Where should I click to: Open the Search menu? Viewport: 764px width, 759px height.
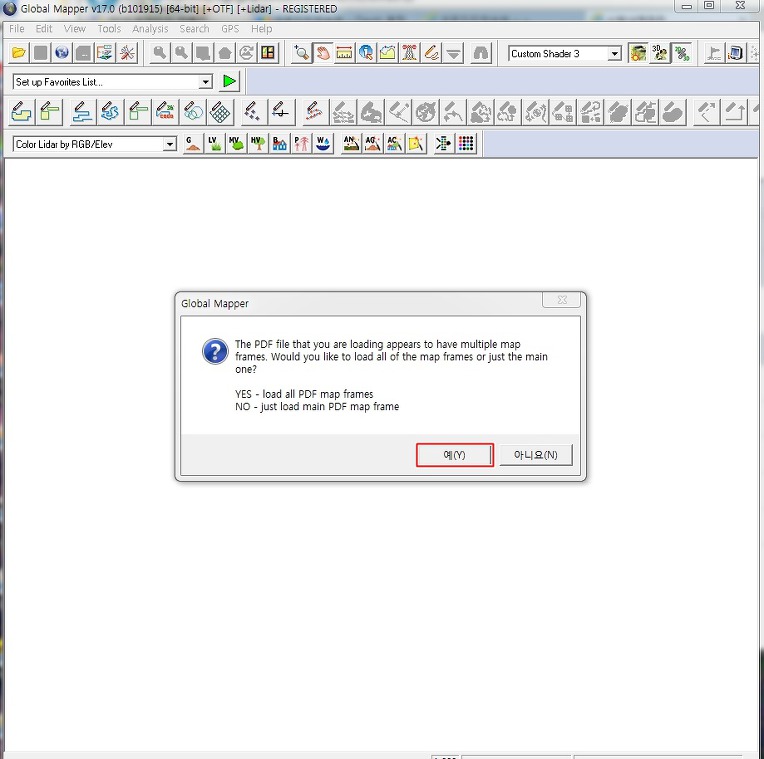point(194,29)
